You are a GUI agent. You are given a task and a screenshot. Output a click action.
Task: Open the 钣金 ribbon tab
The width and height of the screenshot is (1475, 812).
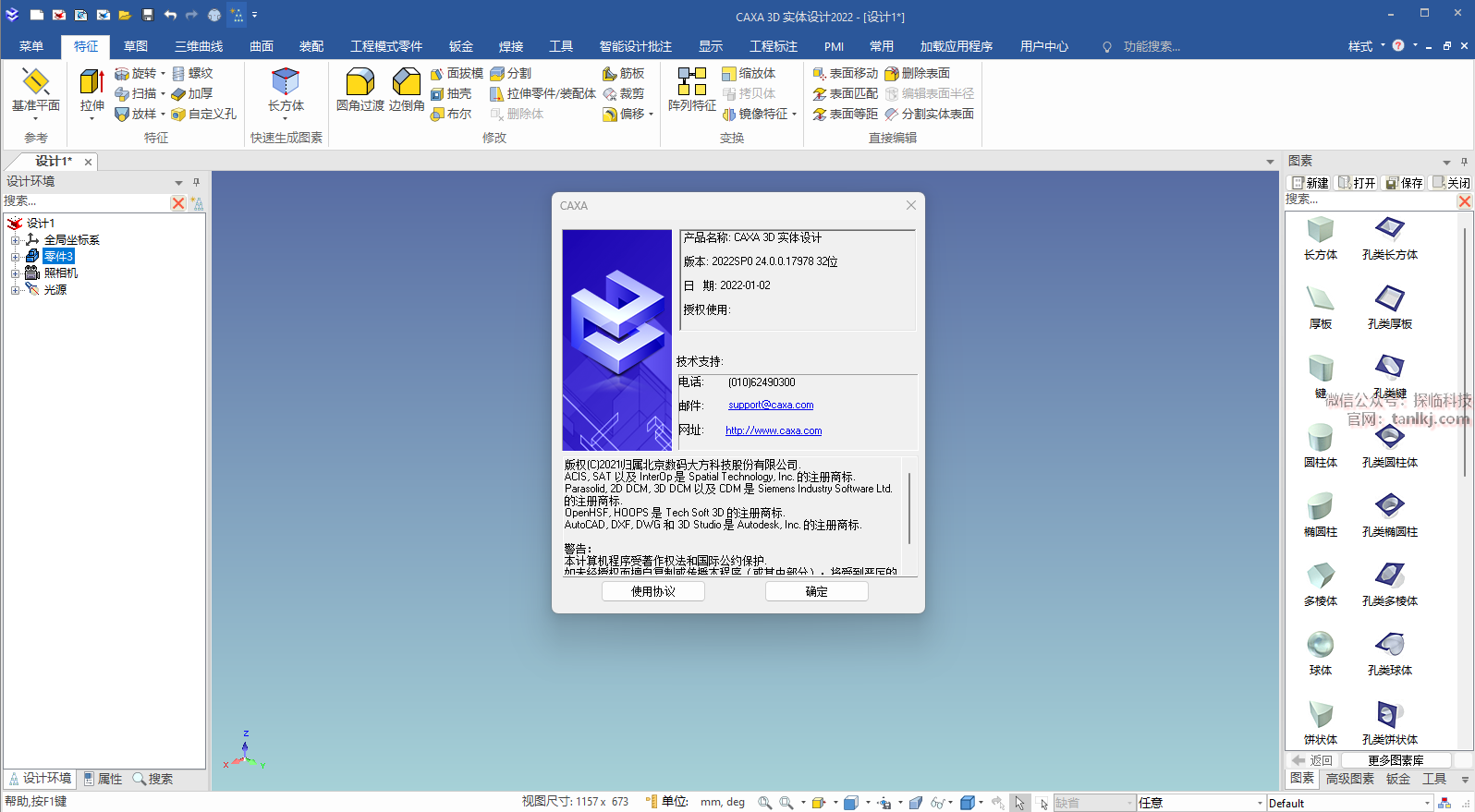[x=460, y=46]
